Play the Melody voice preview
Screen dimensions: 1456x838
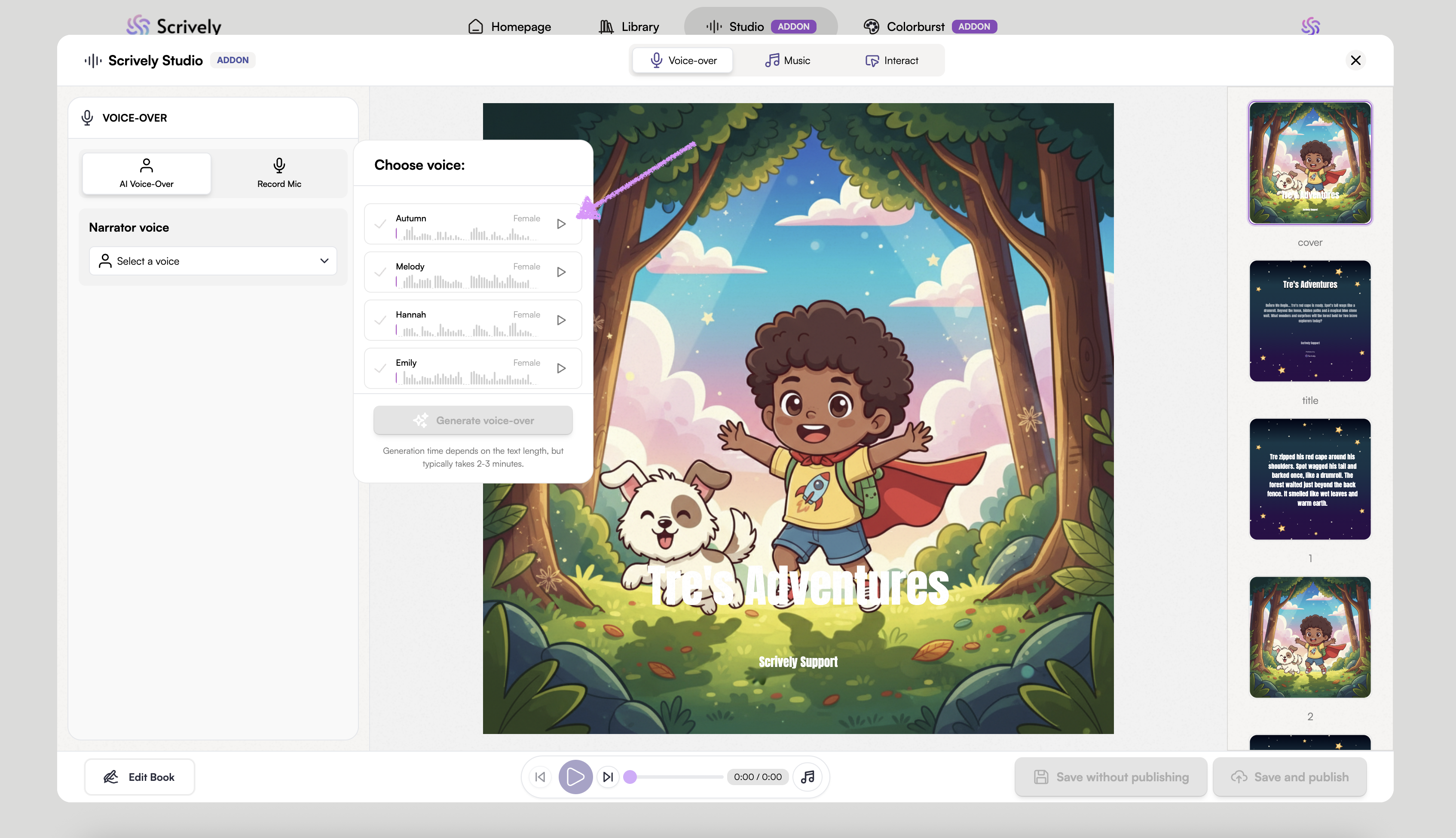pos(561,272)
